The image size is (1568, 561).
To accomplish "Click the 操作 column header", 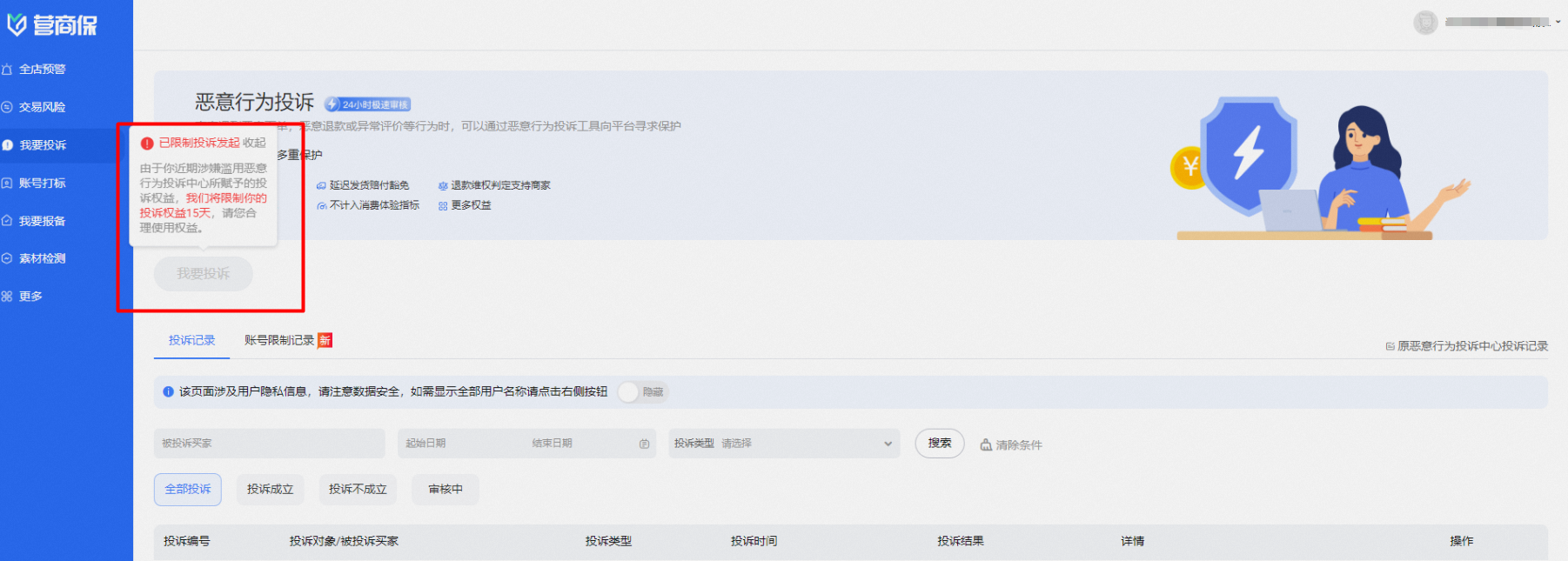I will click(x=1462, y=541).
